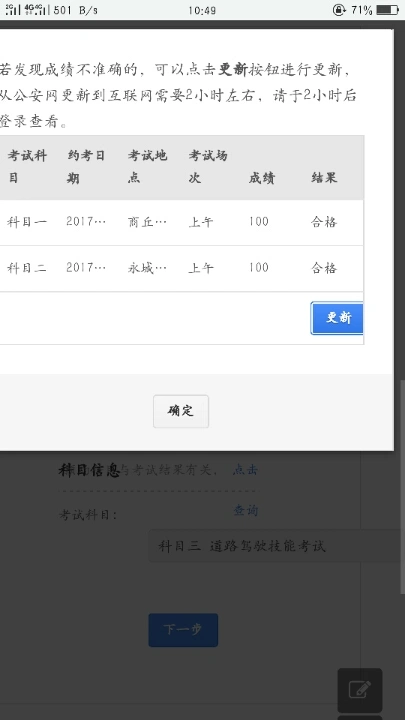The image size is (405, 720).
Task: Tap truncated location 永城… cell
Action: tap(147, 268)
